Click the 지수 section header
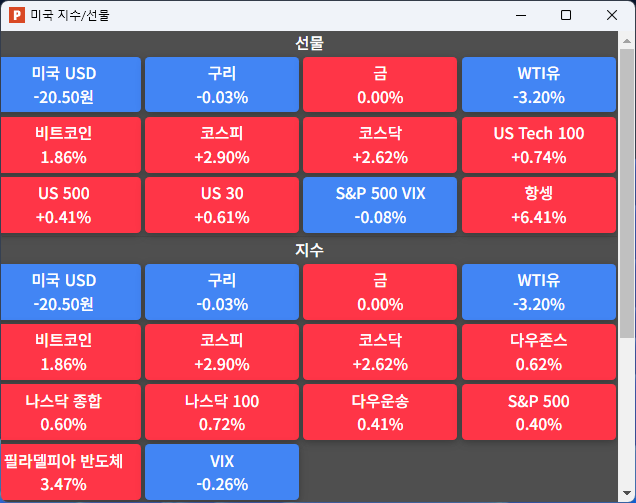The width and height of the screenshot is (636, 503). coord(309,250)
